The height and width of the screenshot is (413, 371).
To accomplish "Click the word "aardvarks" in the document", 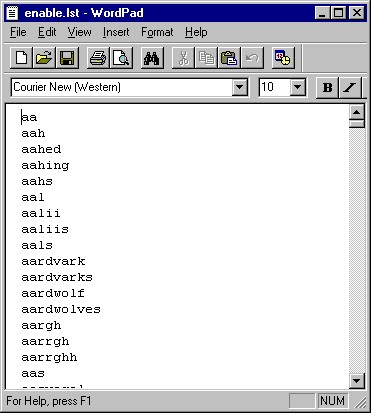I will (57, 277).
